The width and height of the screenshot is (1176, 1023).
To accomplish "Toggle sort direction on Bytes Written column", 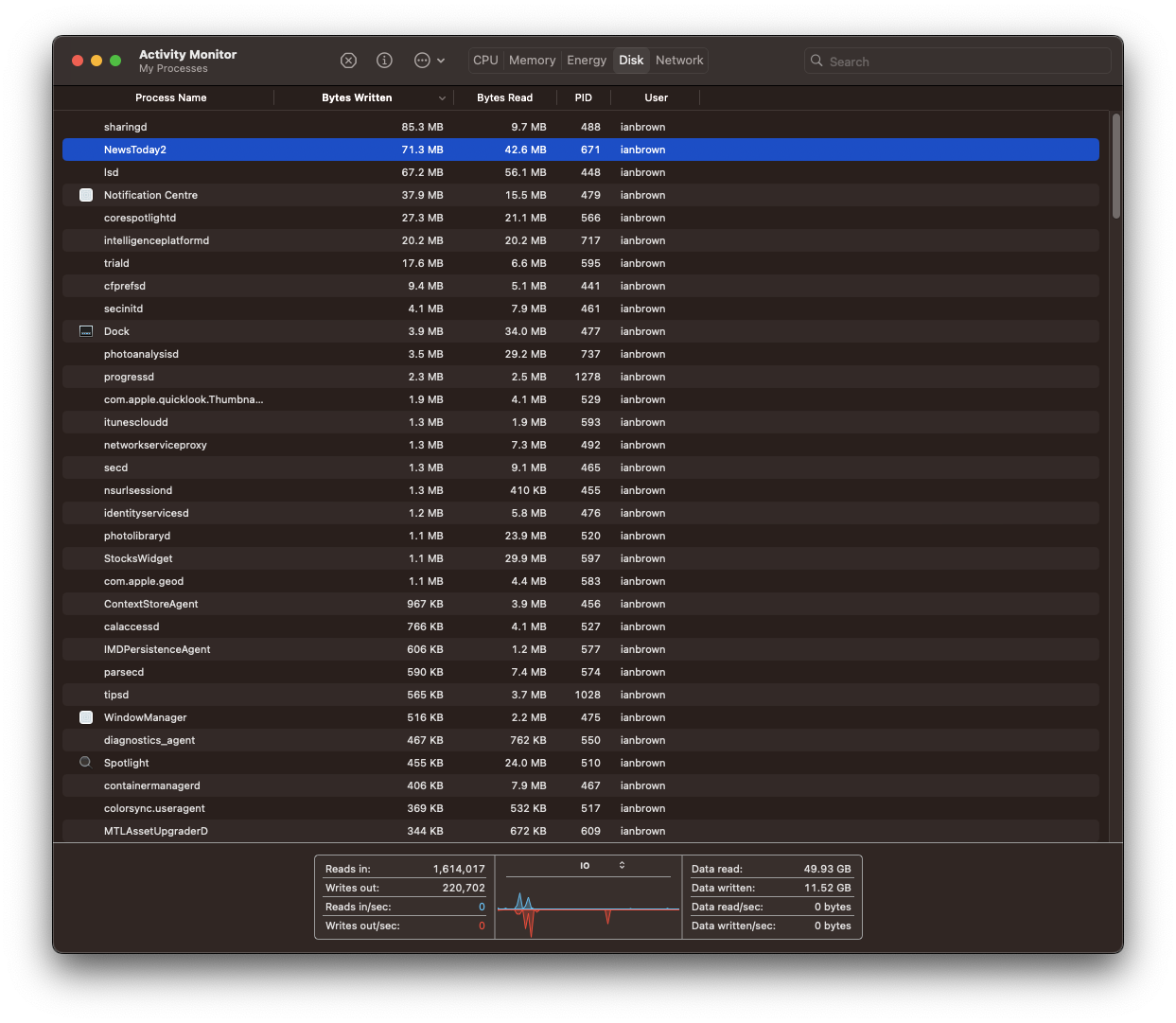I will click(x=442, y=98).
